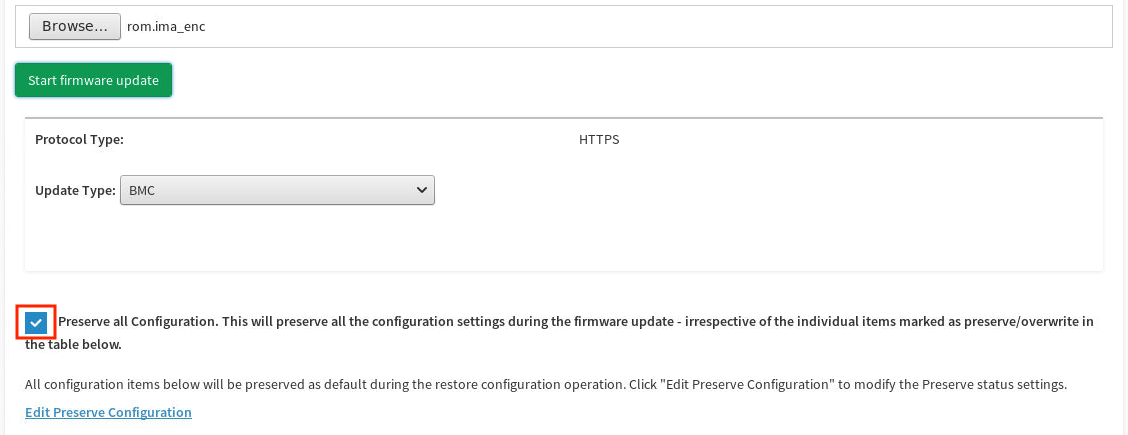The height and width of the screenshot is (435, 1128).
Task: Click the HTTPS protocol value
Action: [599, 139]
